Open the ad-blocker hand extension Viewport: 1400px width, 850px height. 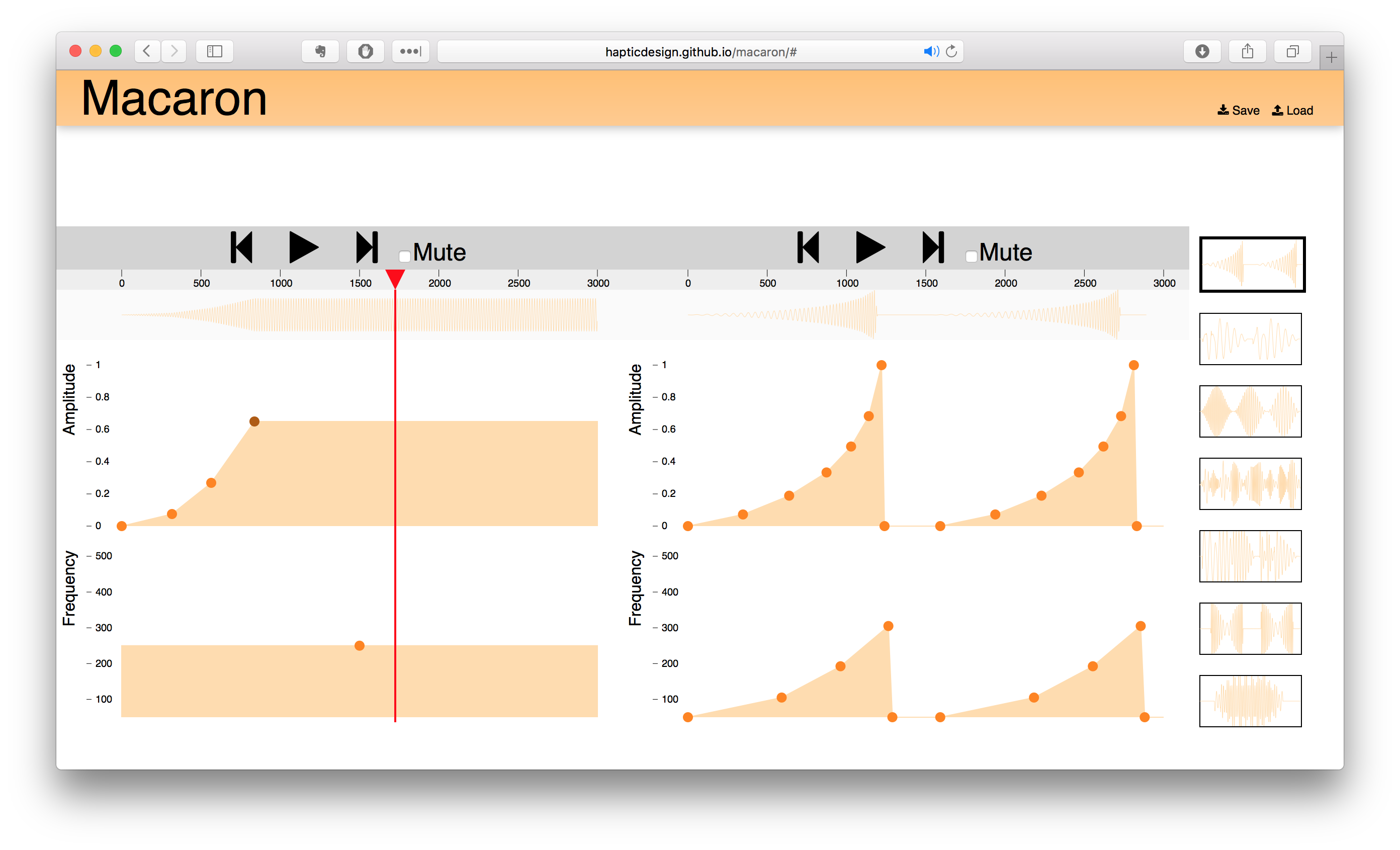[366, 51]
